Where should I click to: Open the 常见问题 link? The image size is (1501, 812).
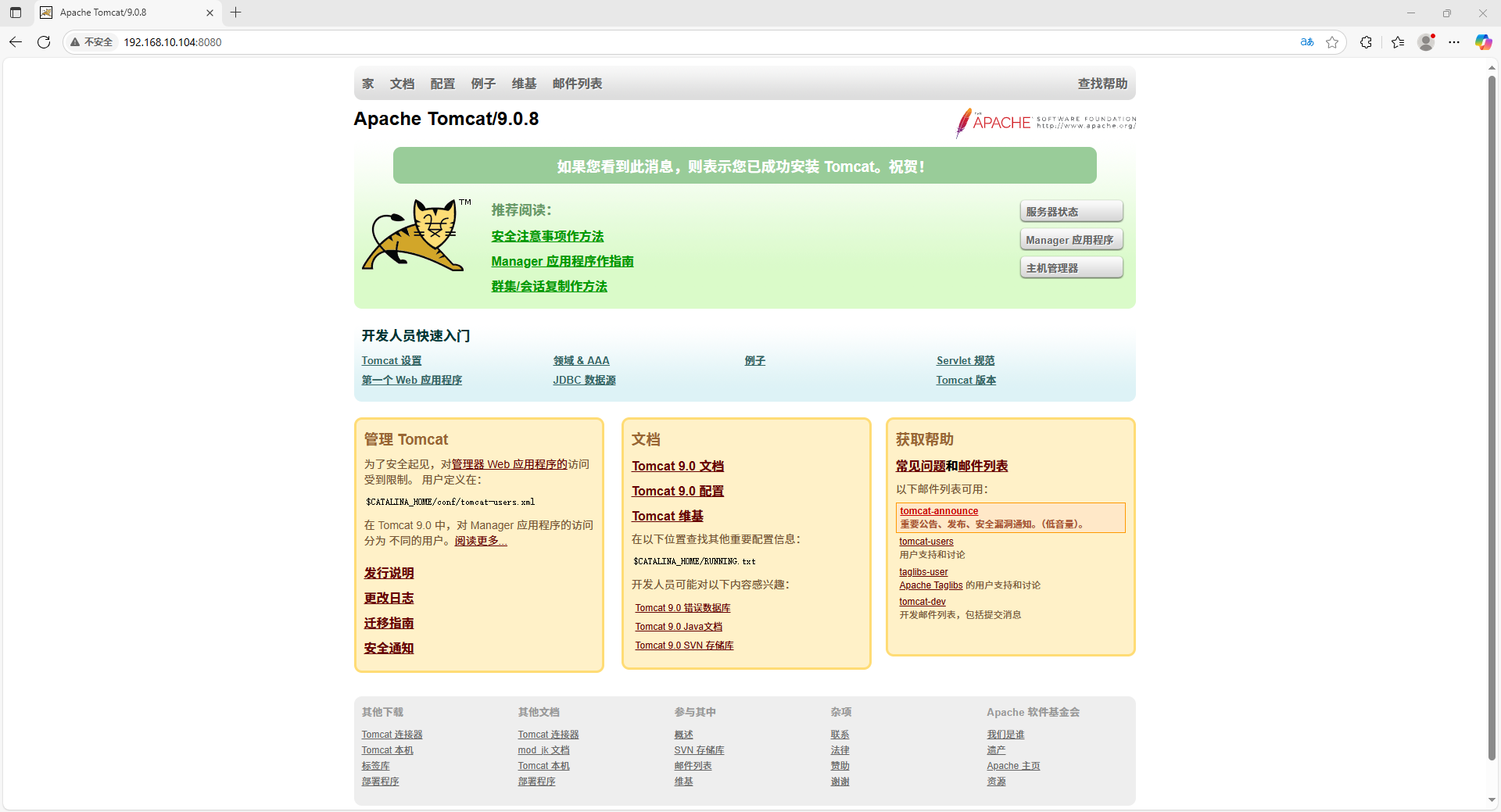[x=920, y=466]
